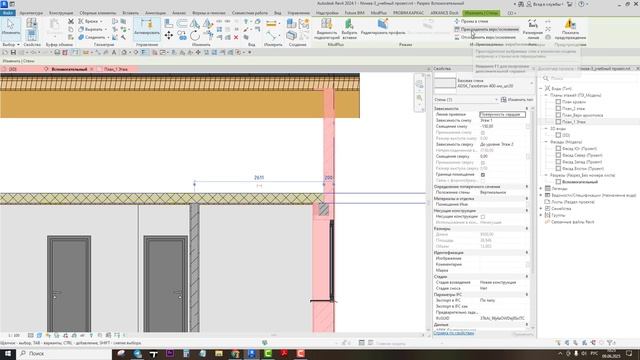Click checkbox next to Фасад Север

(558, 155)
